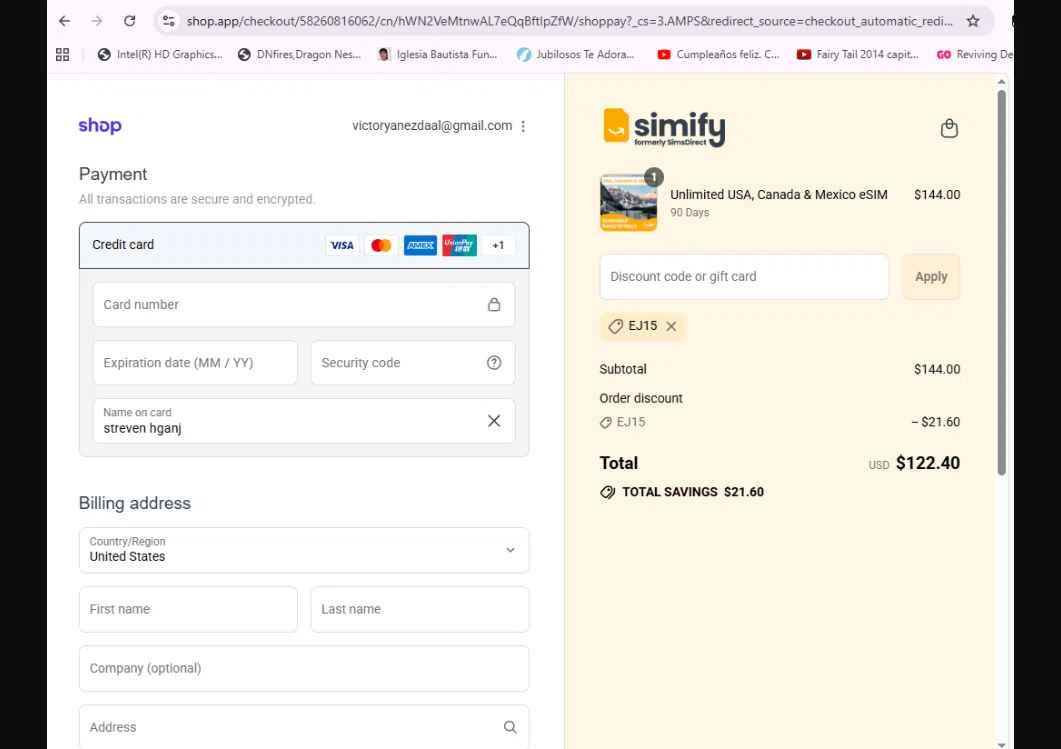The height and width of the screenshot is (749, 1061).
Task: Open the Intel(R) HD Graphics bookmark
Action: (x=160, y=55)
